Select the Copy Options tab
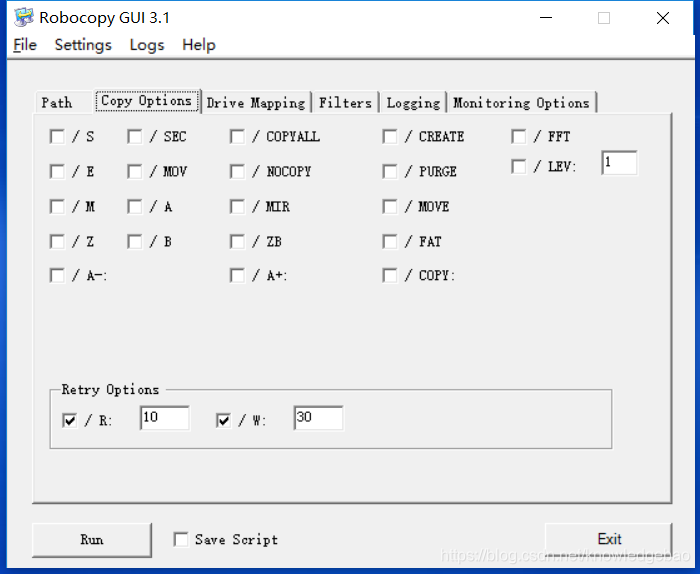This screenshot has height=574, width=700. [x=147, y=101]
